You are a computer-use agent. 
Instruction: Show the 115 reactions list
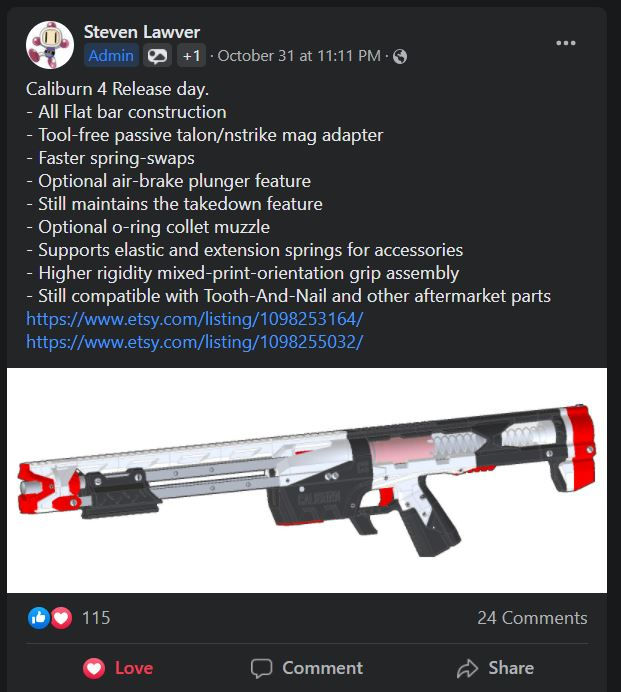click(x=96, y=618)
